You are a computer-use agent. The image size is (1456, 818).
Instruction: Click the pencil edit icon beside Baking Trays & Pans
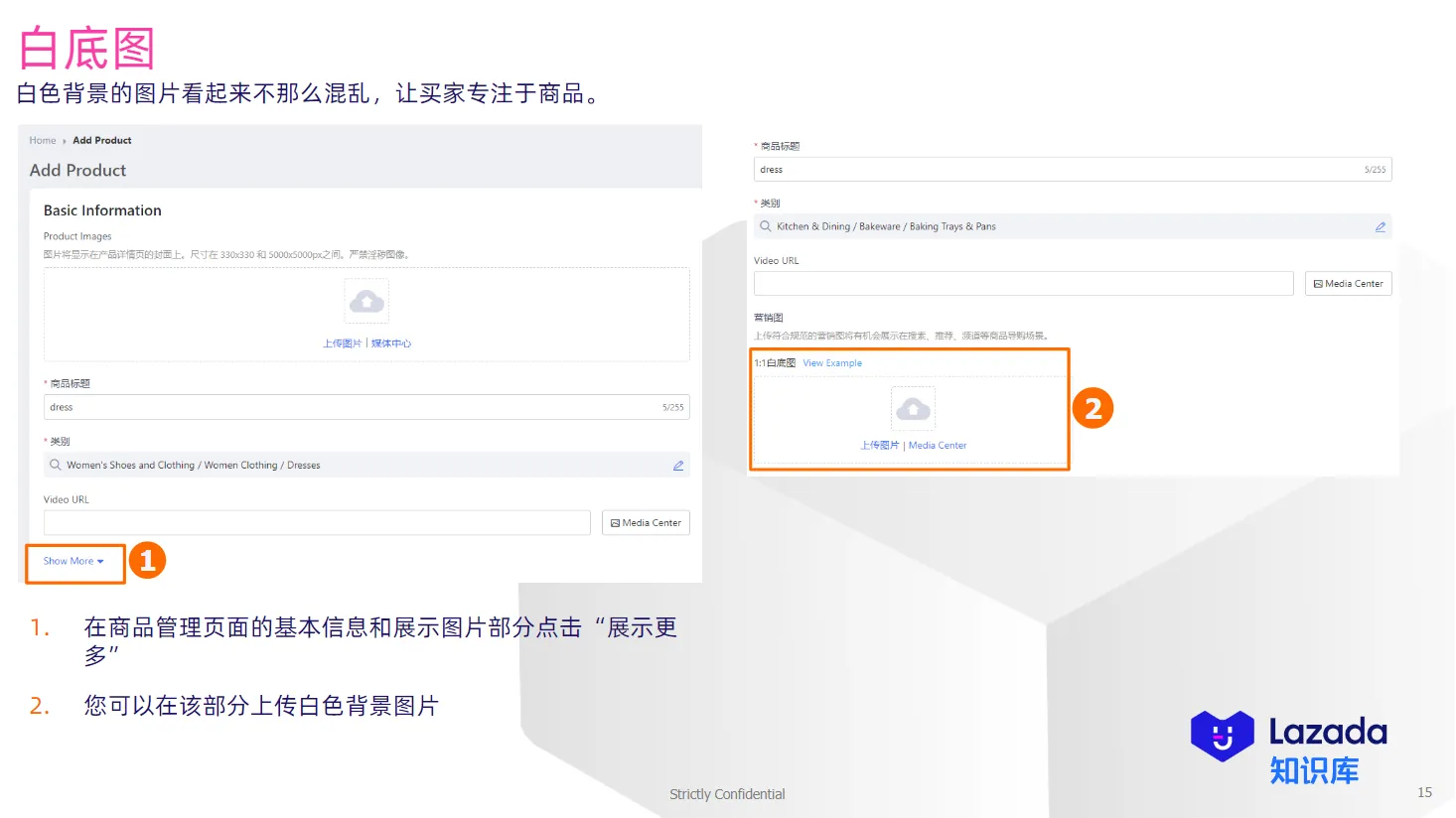[1380, 226]
